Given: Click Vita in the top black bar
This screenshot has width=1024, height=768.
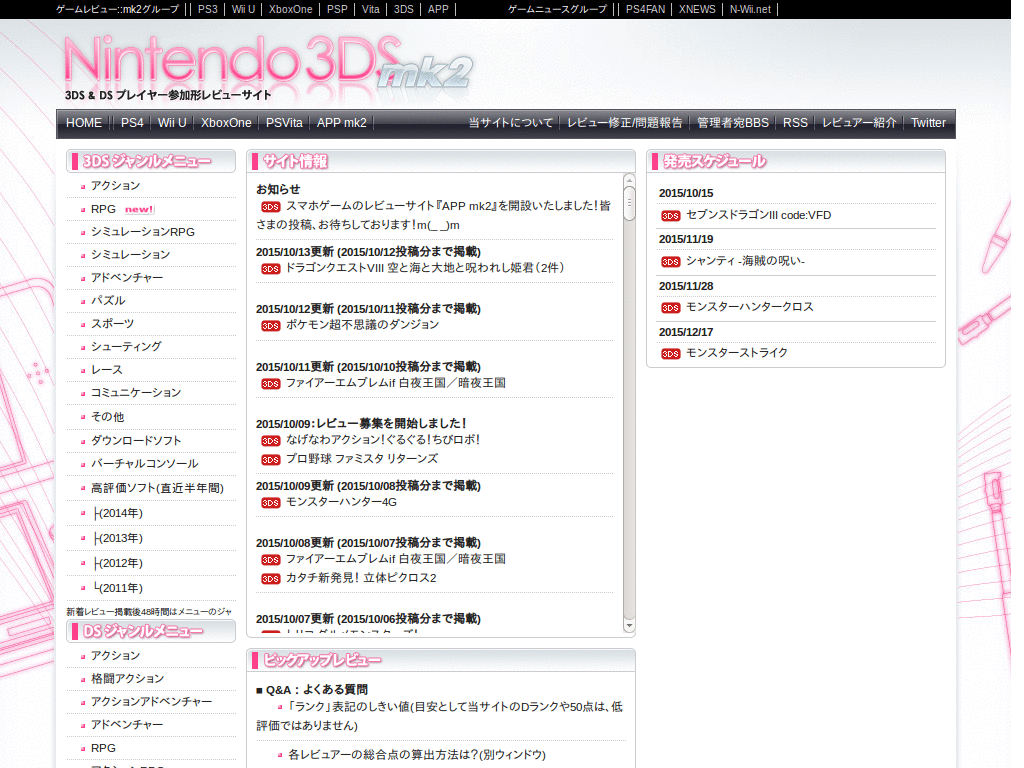Looking at the screenshot, I should (x=370, y=9).
